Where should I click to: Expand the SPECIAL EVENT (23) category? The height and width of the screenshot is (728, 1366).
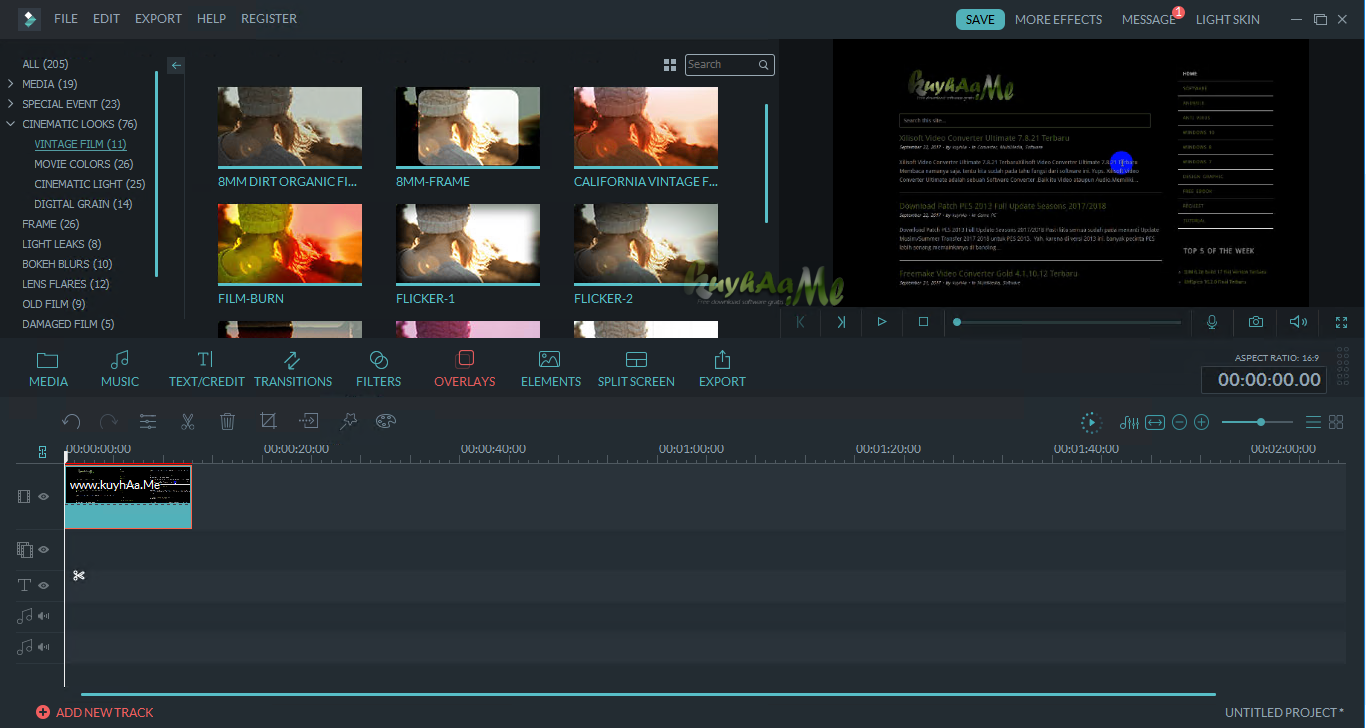tap(10, 104)
